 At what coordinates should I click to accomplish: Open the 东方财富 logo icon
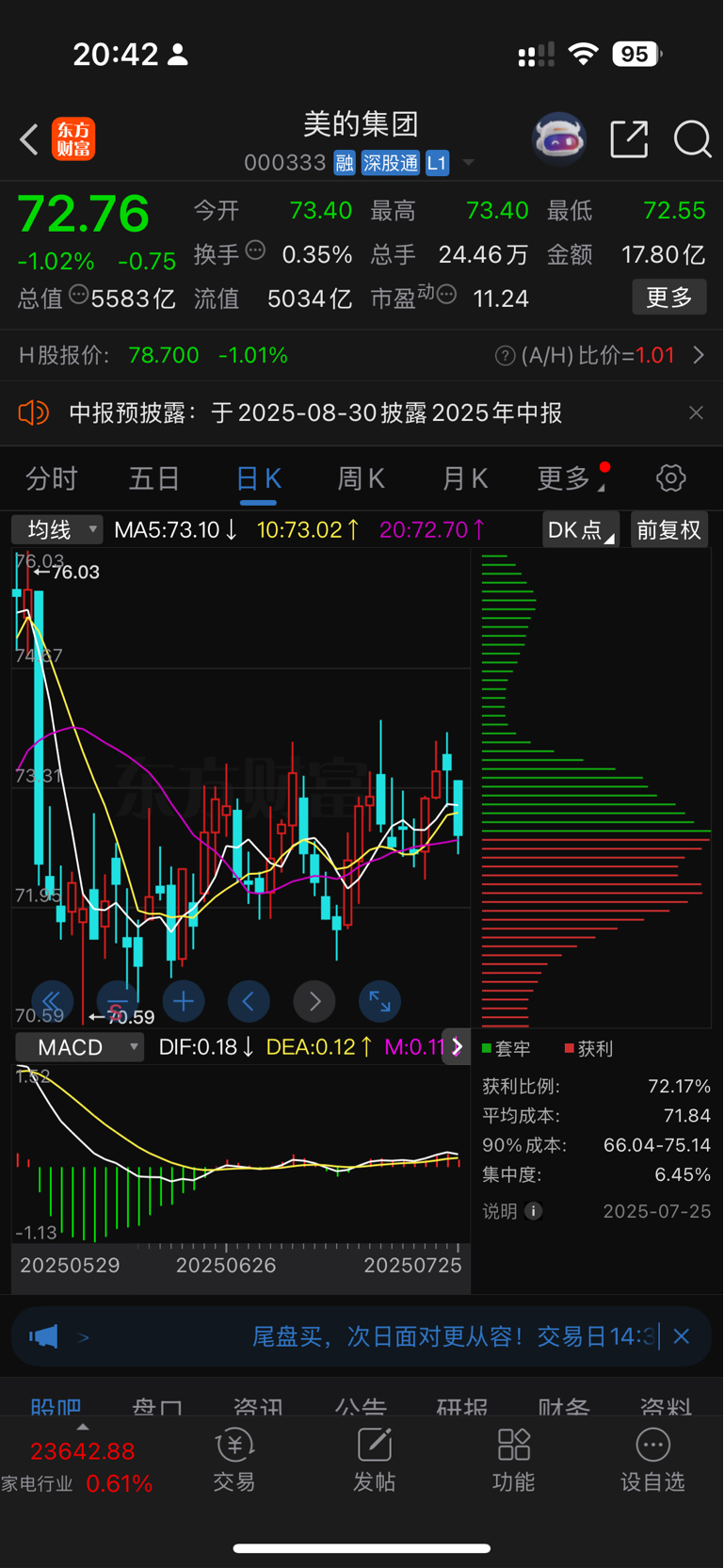[x=72, y=139]
